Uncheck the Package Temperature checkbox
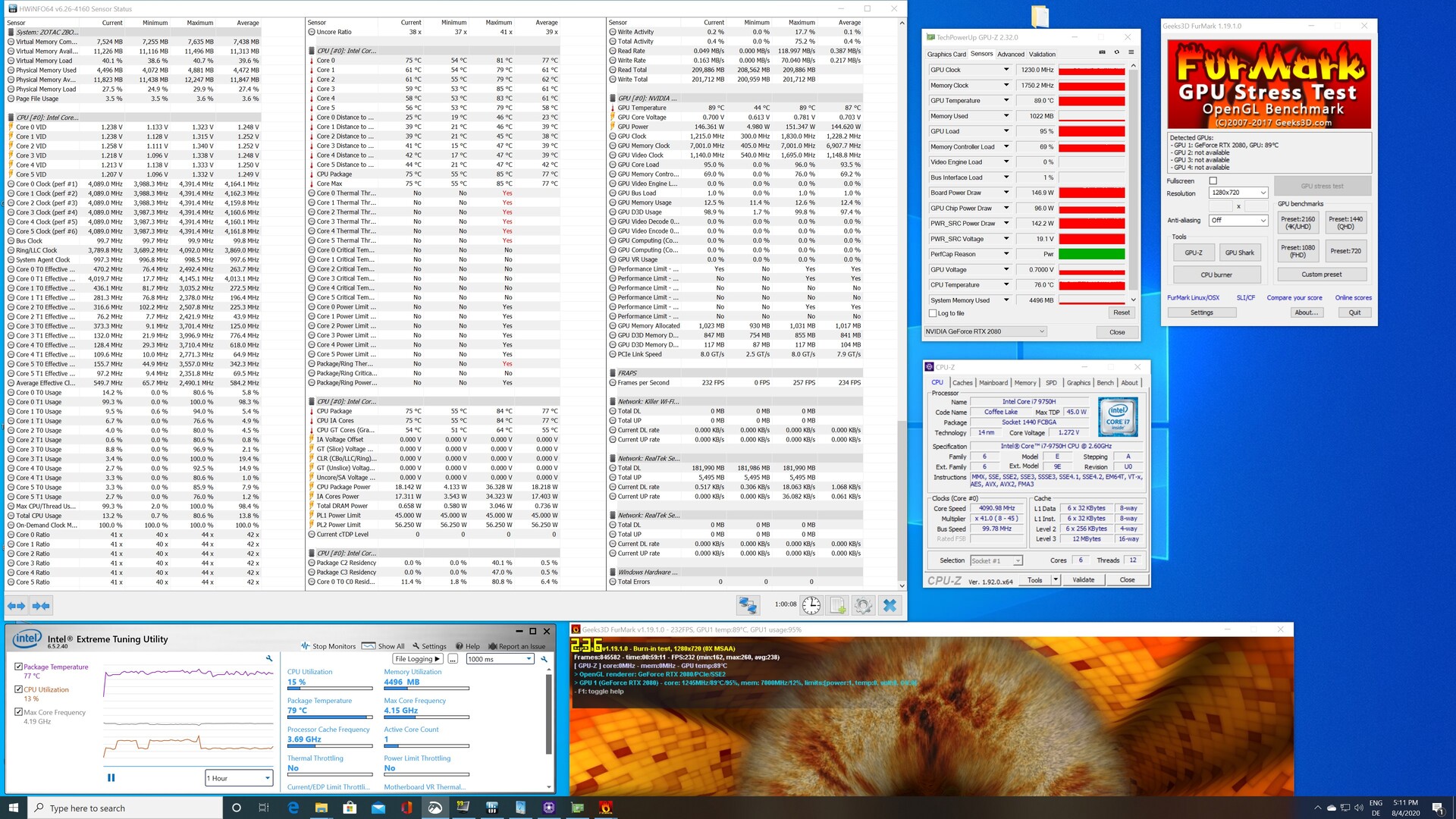This screenshot has height=819, width=1456. (x=18, y=667)
